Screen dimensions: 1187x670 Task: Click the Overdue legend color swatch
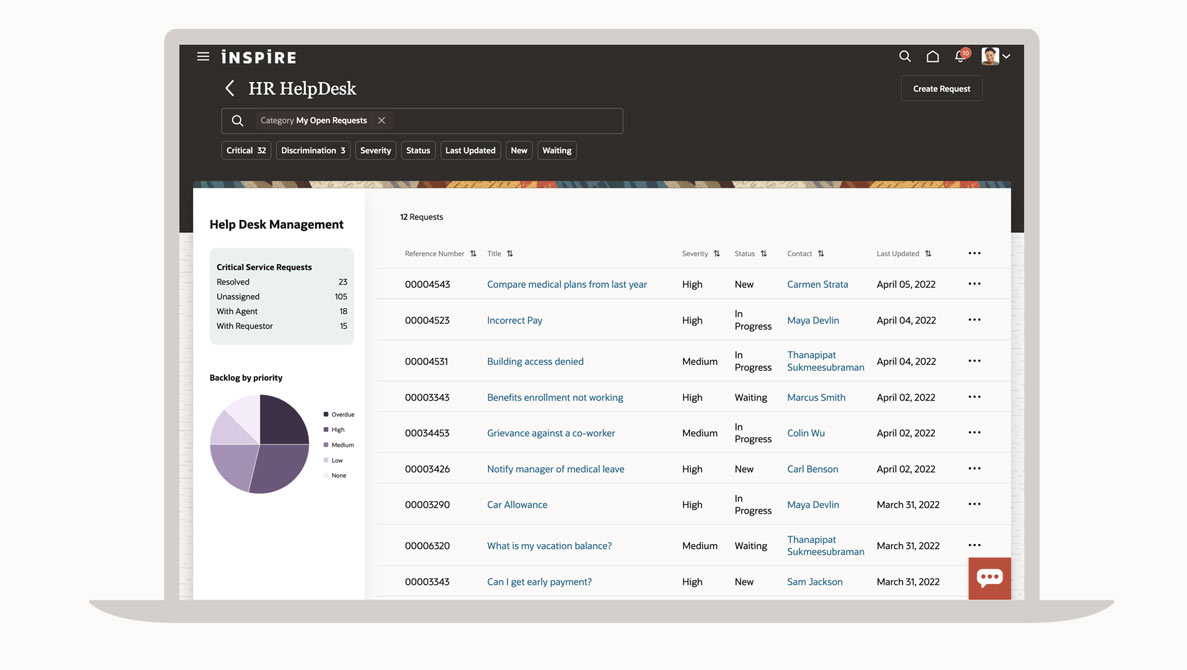326,414
